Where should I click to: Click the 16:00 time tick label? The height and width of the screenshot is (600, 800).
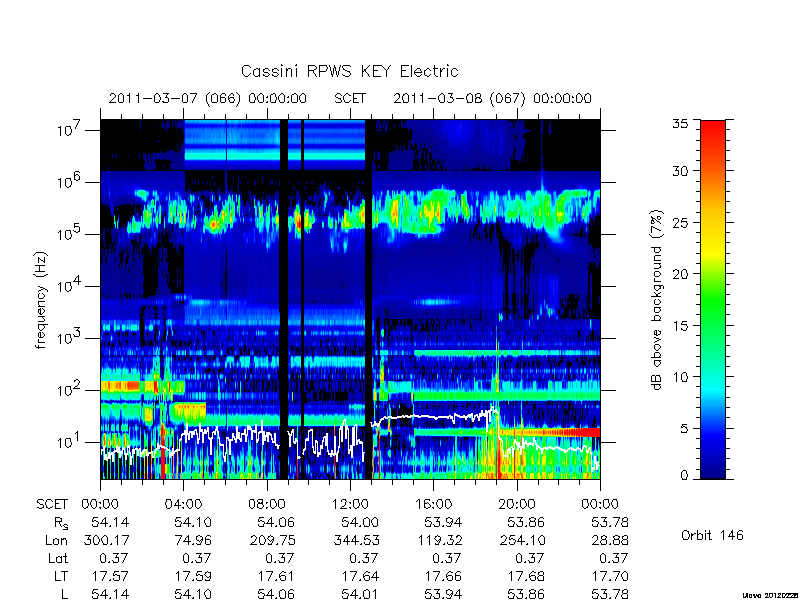[434, 505]
